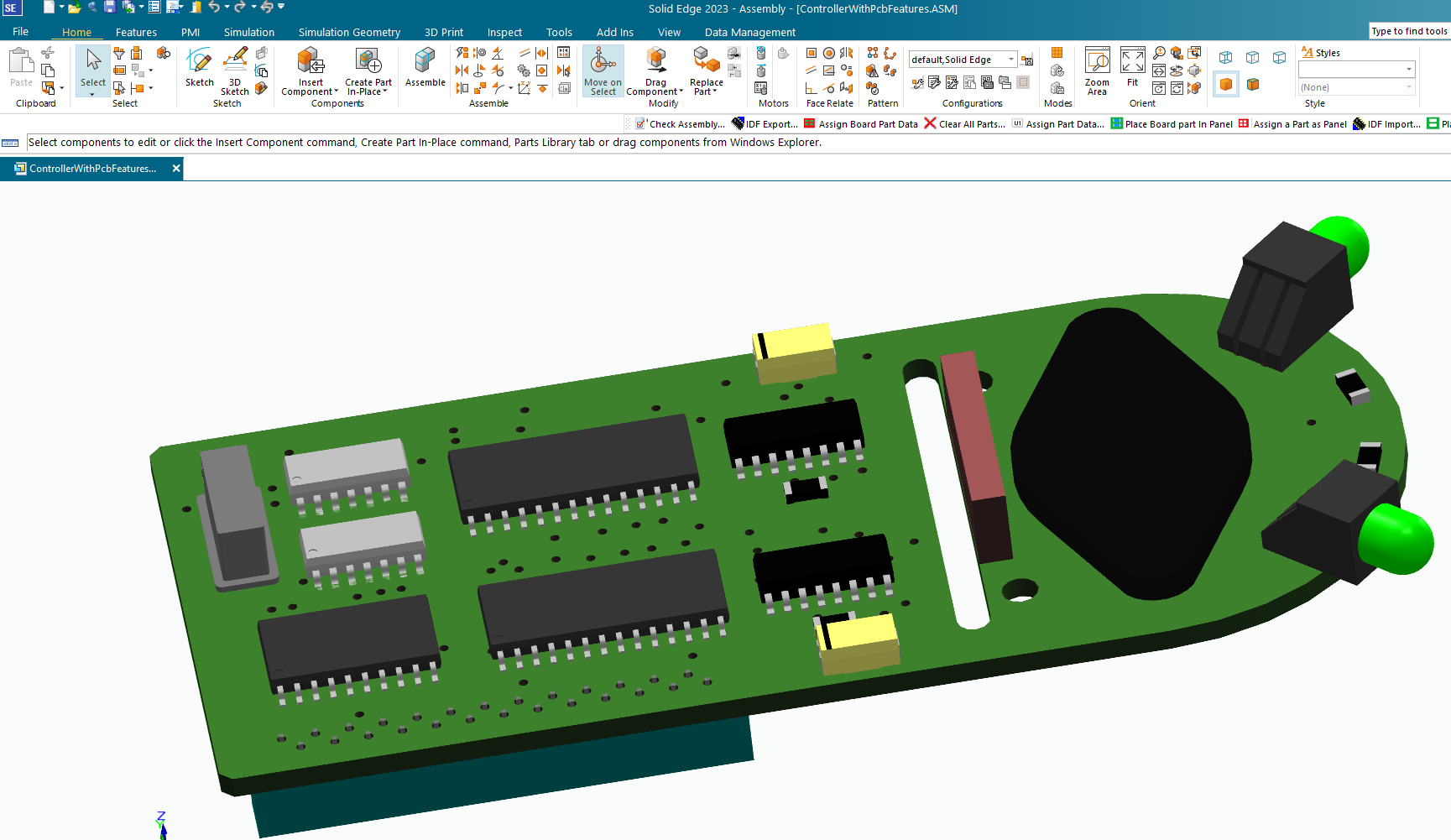This screenshot has width=1451, height=840.
Task: Open the Data Management ribbon tab
Action: 749,32
